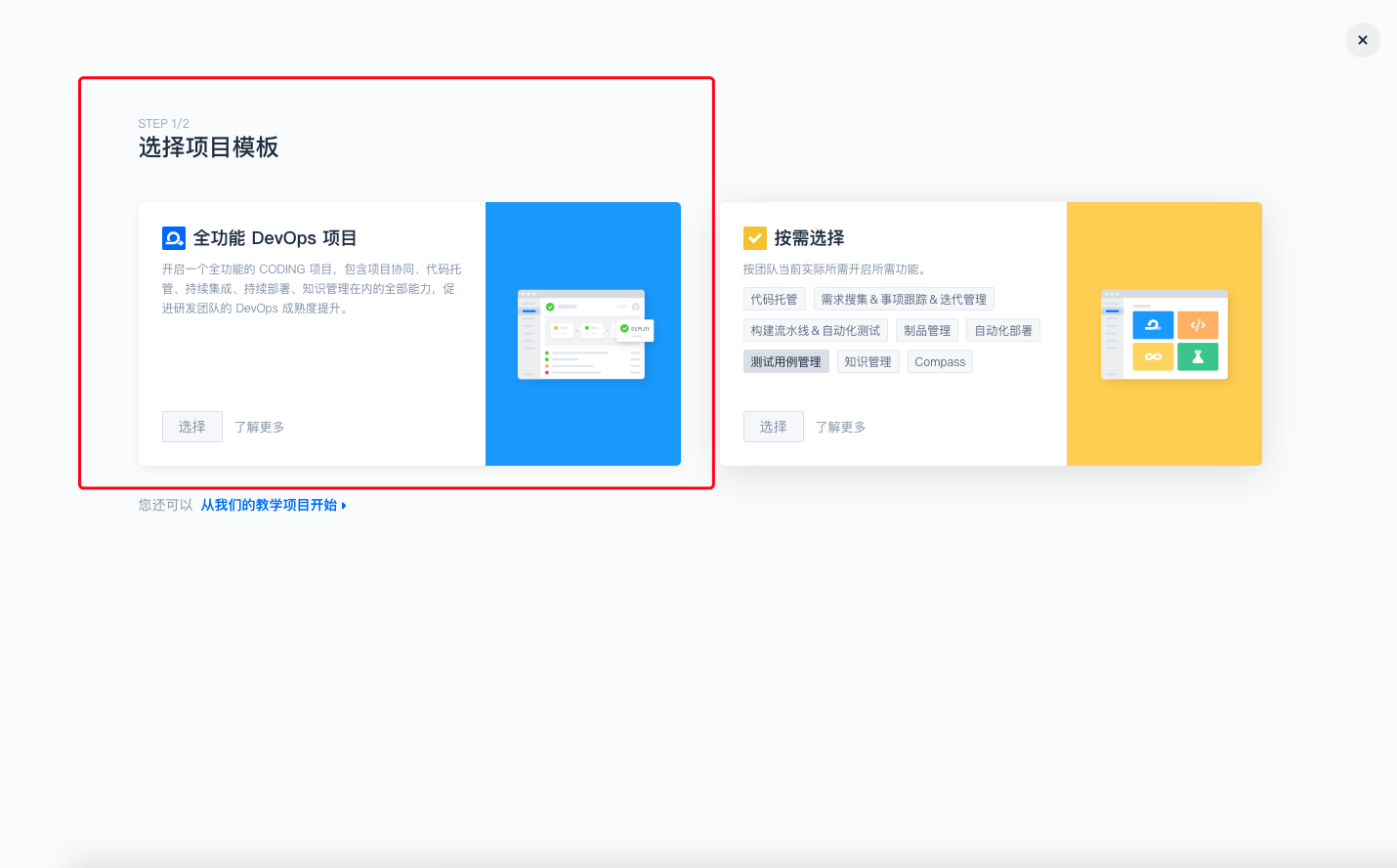Click the green flask icon in yellow illustration
The height and width of the screenshot is (868, 1397).
(x=1198, y=356)
